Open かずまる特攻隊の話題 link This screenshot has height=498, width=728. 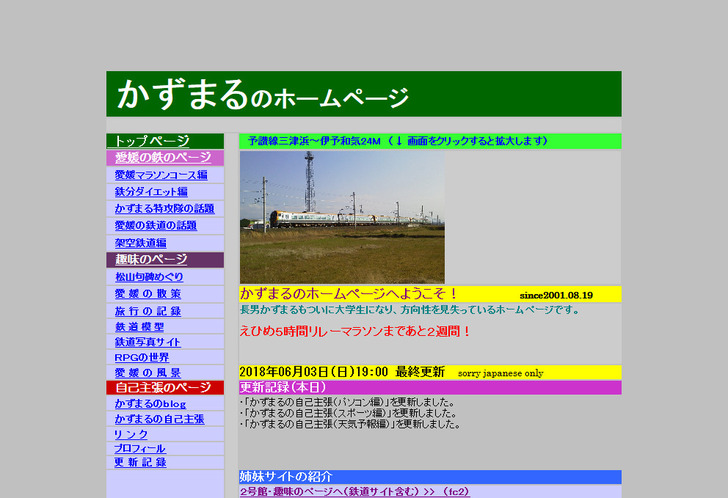[164, 209]
